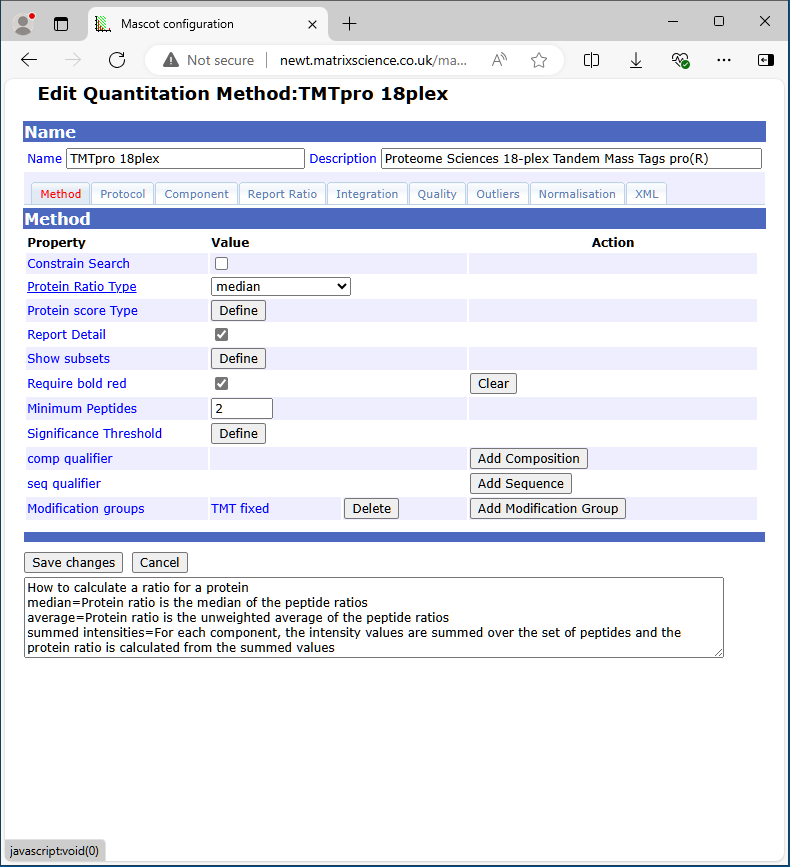Click the help text area
The image size is (790, 867).
(374, 618)
